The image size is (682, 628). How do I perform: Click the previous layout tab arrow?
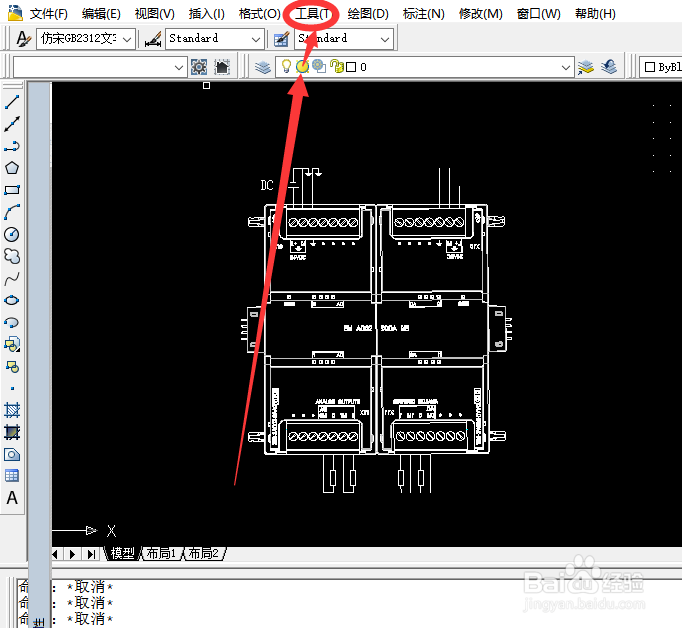point(55,554)
